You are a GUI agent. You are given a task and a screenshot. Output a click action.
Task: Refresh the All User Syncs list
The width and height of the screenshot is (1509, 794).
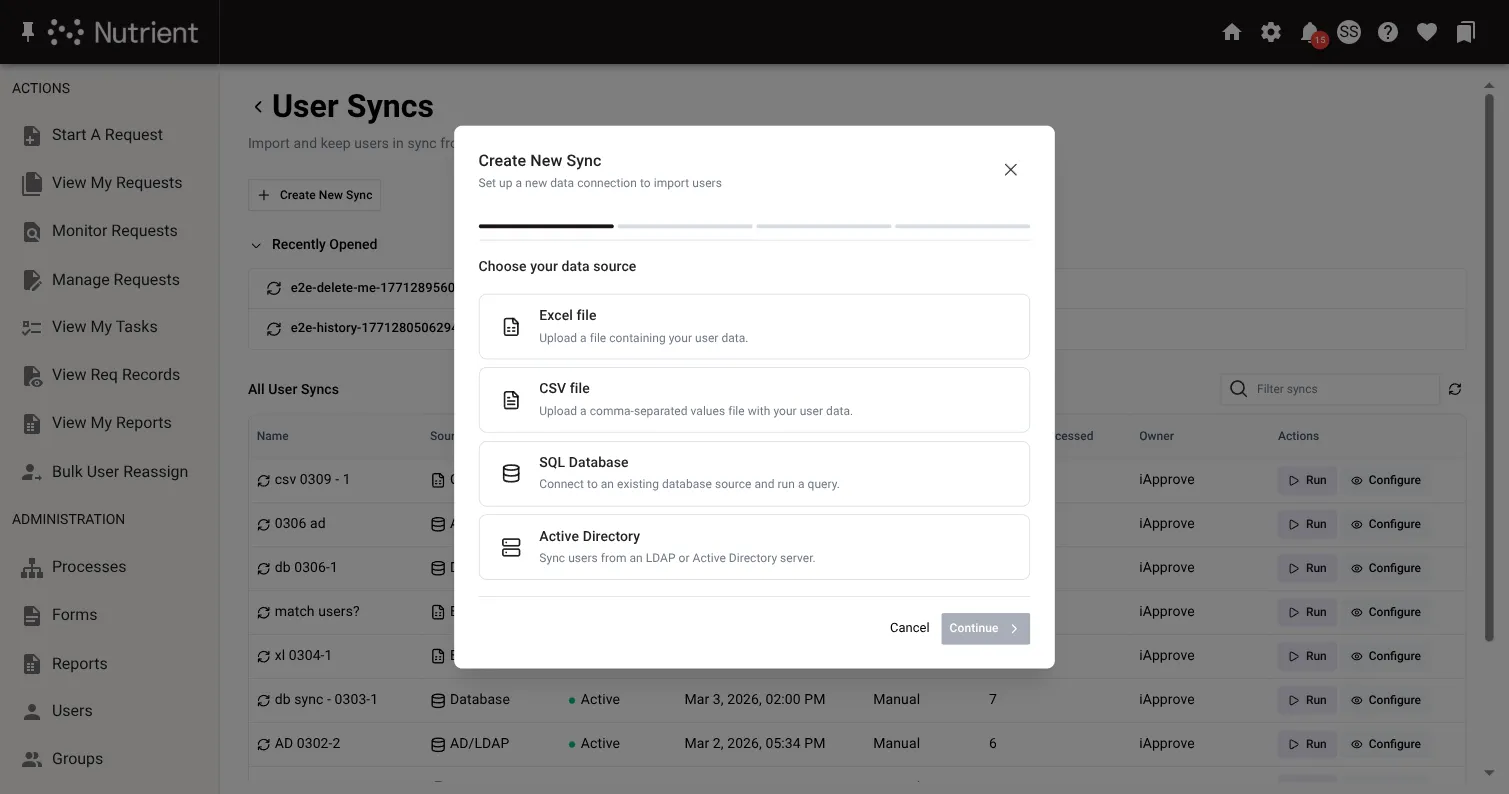[1455, 389]
